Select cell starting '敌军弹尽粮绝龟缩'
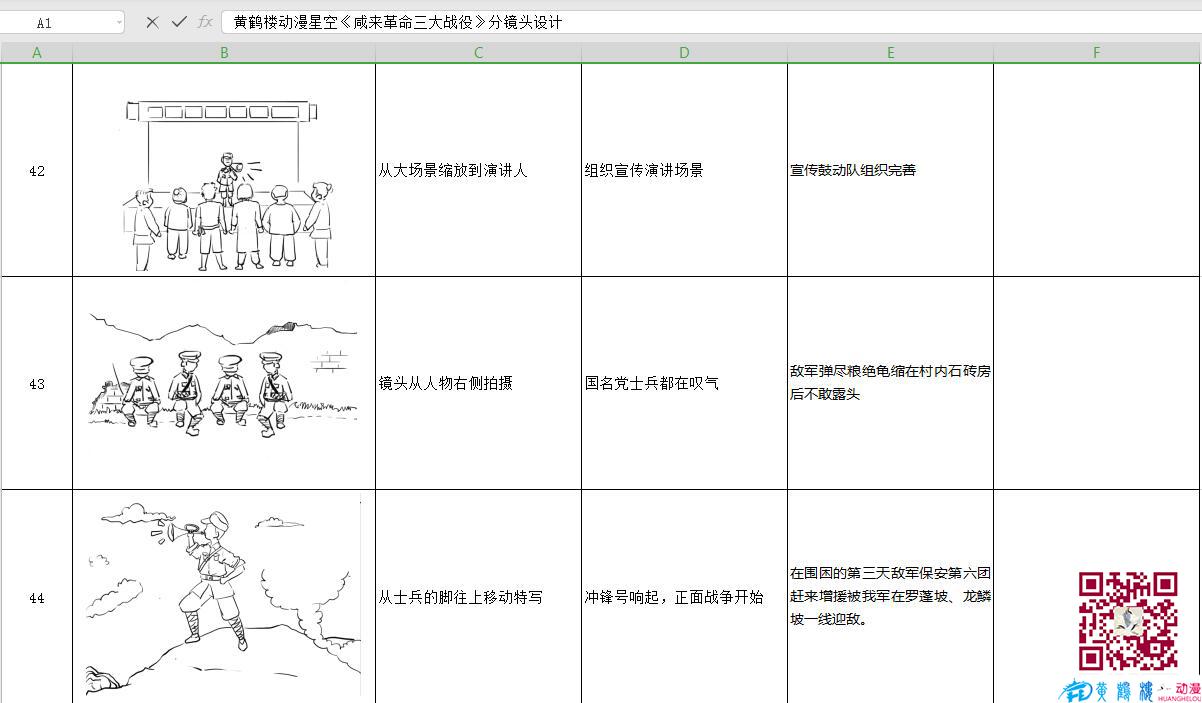The image size is (1202, 703). [x=890, y=383]
